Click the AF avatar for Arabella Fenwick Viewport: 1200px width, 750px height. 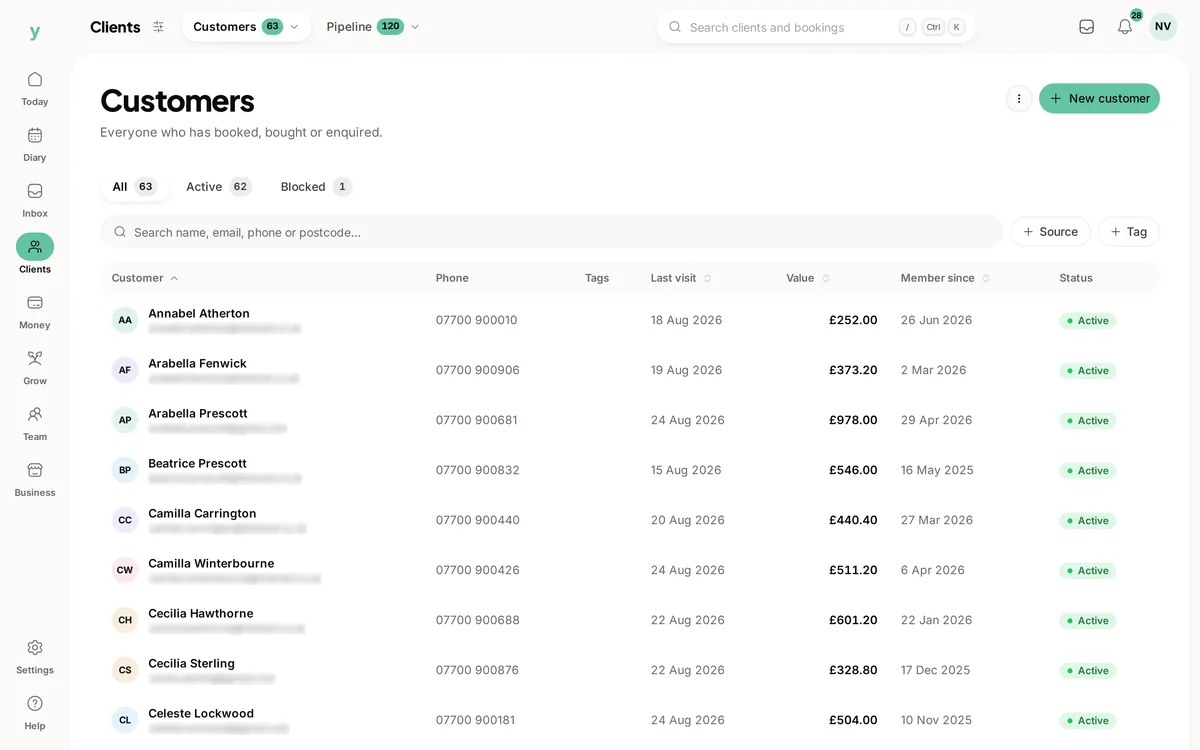pos(125,370)
